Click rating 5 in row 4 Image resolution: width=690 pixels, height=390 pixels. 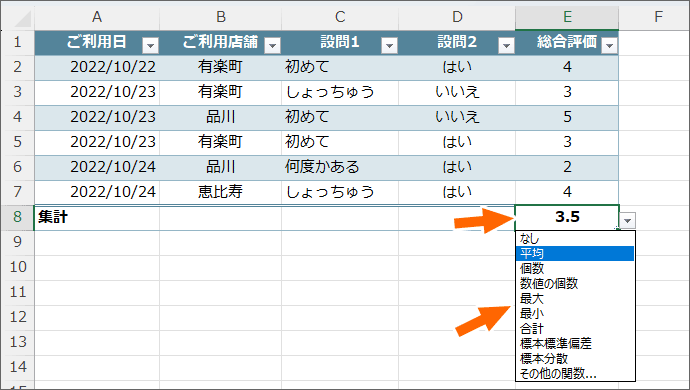tap(567, 117)
